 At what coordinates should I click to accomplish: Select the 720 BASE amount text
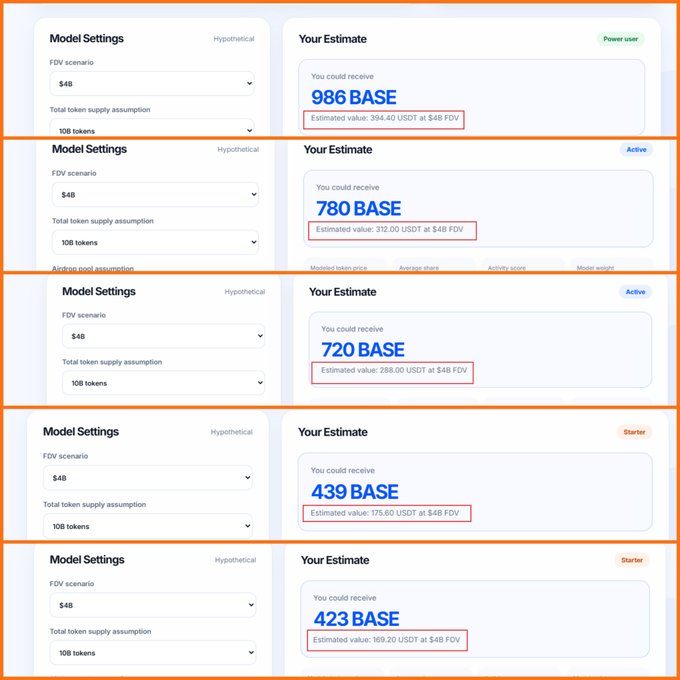click(x=363, y=350)
